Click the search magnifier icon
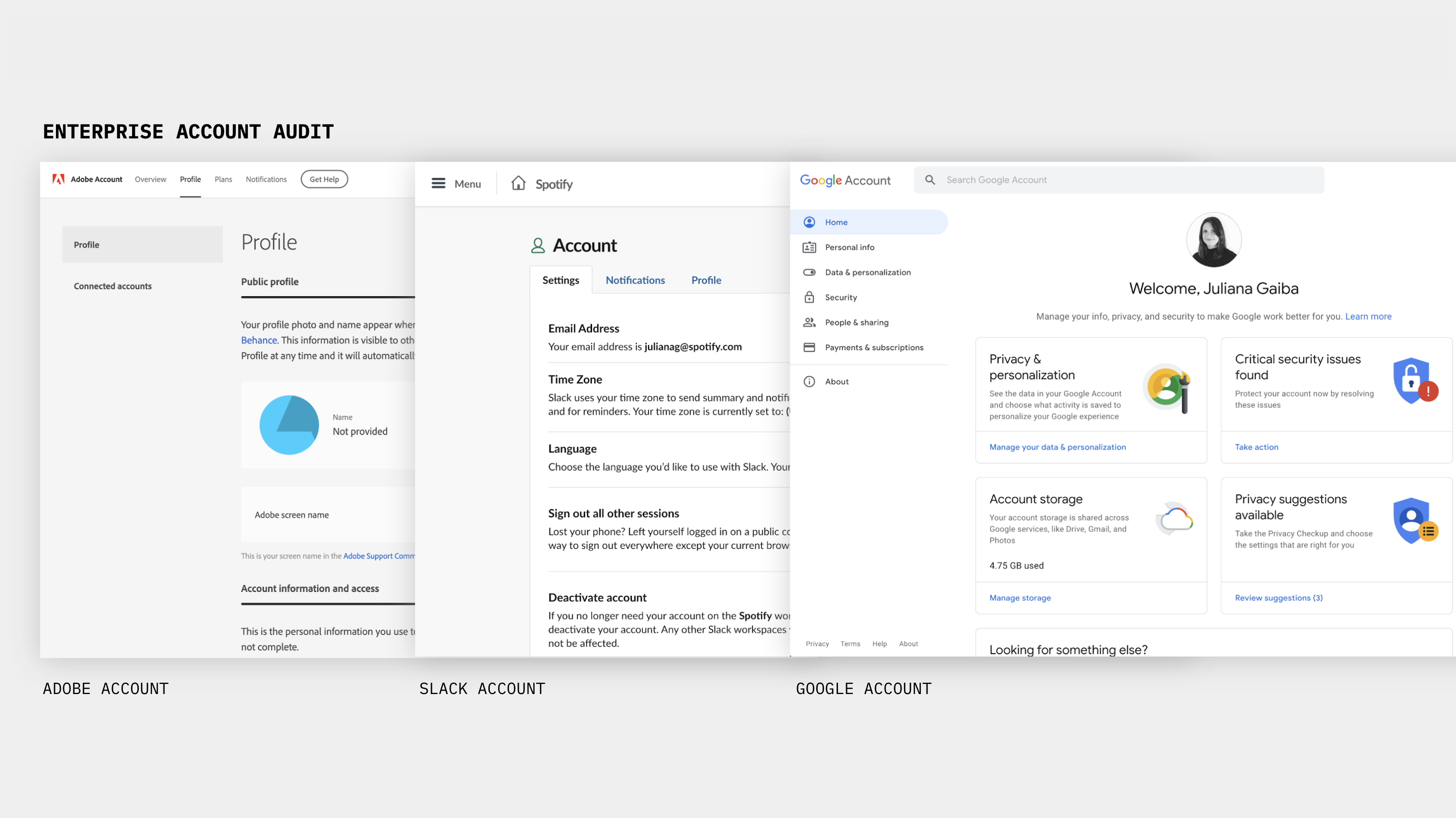 coord(930,180)
